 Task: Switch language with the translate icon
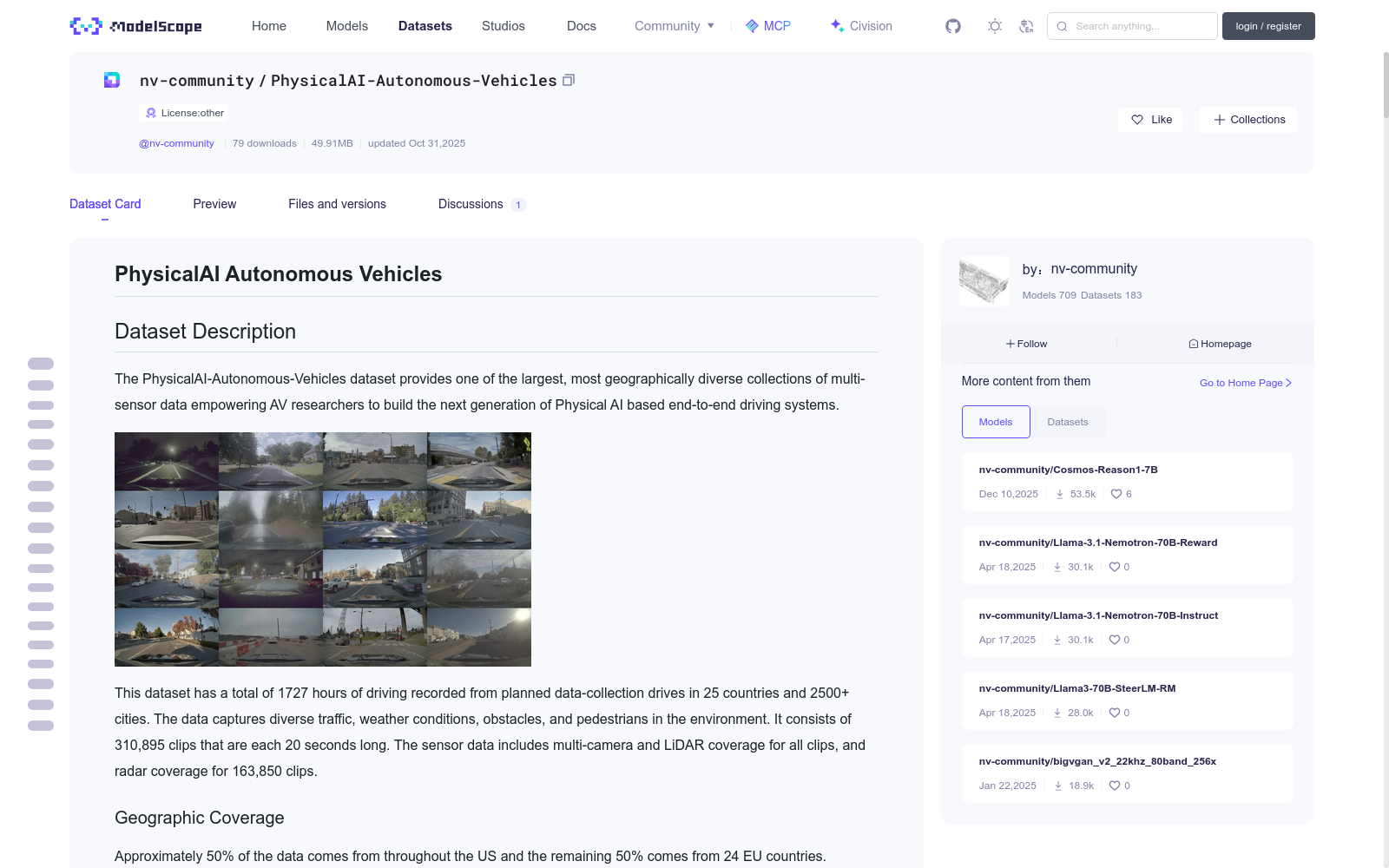coord(1026,26)
